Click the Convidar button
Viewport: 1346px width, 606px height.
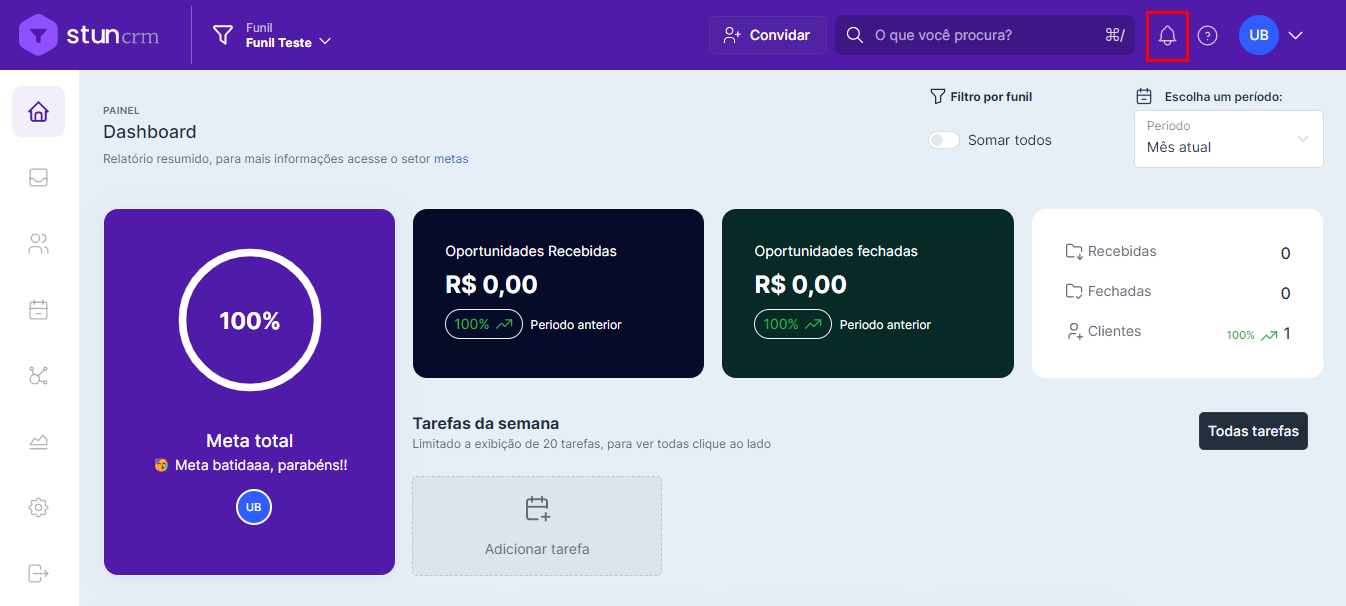767,35
